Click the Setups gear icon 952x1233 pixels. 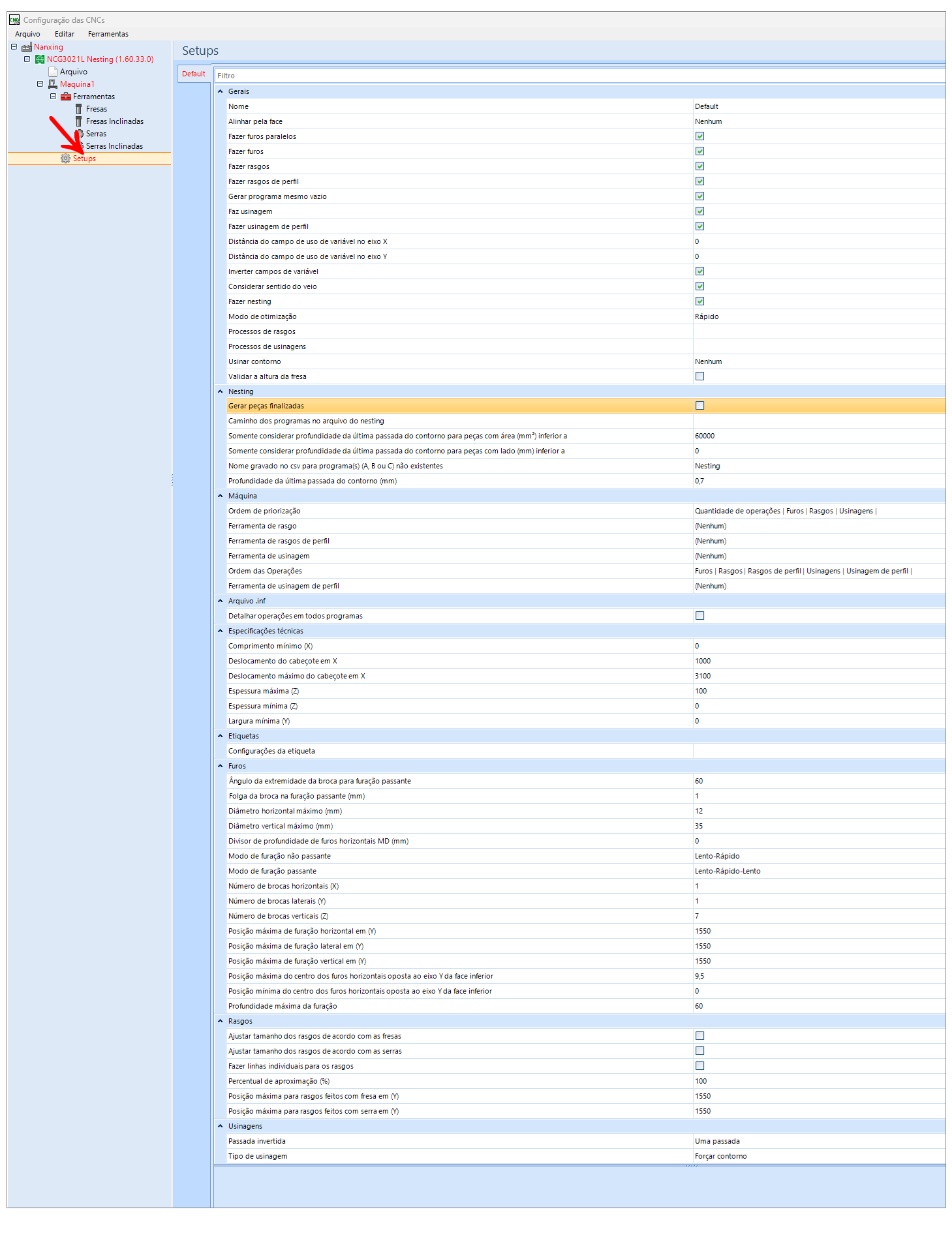pyautogui.click(x=65, y=159)
